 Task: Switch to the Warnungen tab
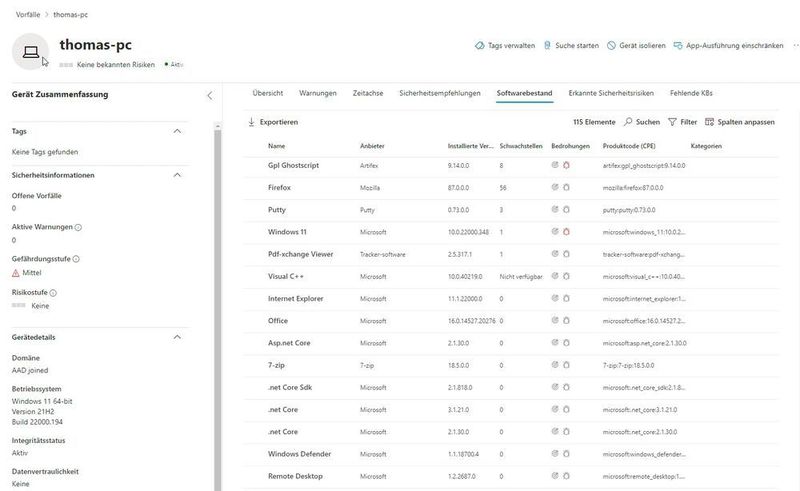coord(318,93)
